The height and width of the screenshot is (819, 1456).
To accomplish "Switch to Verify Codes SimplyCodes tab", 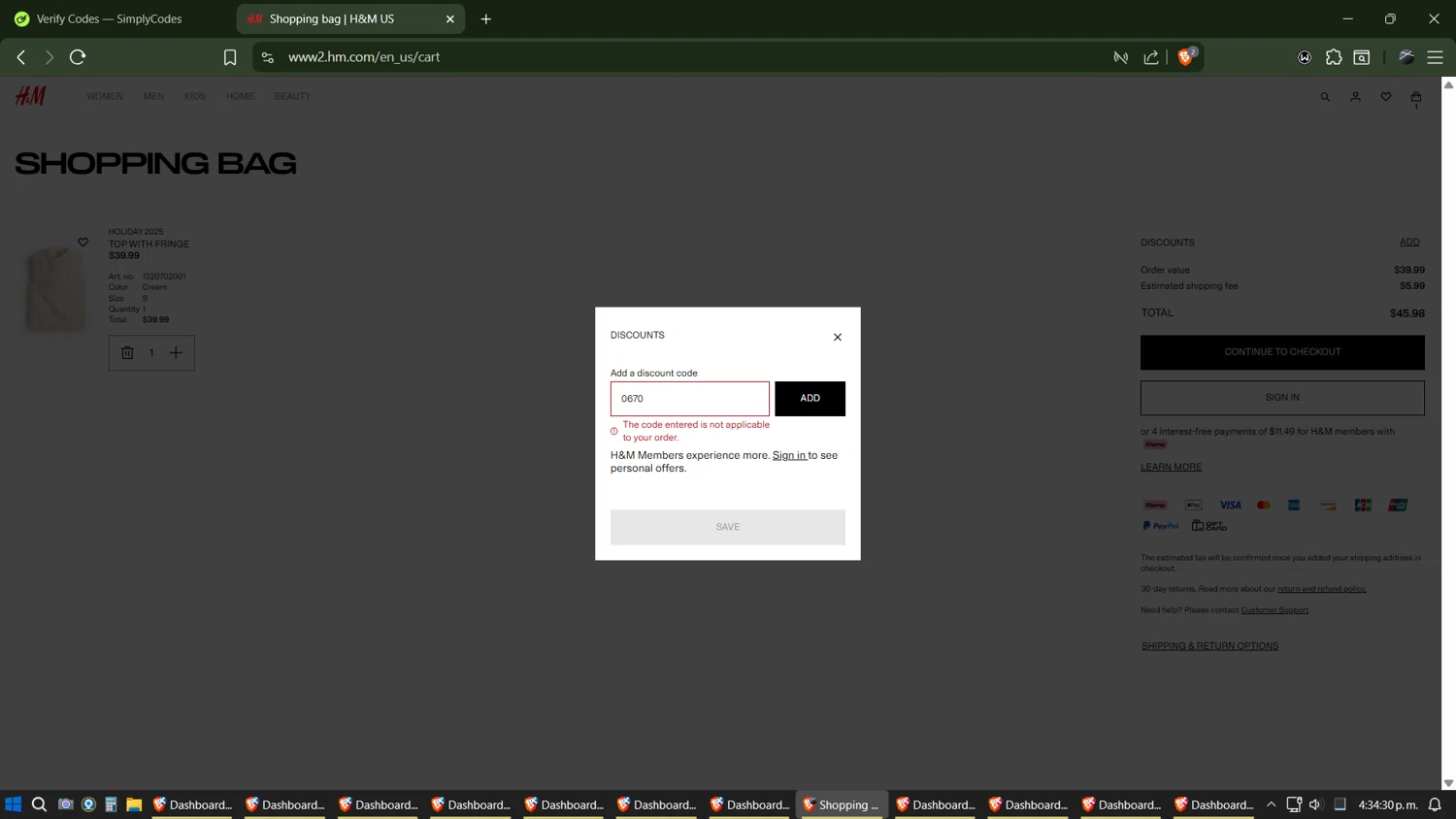I will pyautogui.click(x=109, y=18).
